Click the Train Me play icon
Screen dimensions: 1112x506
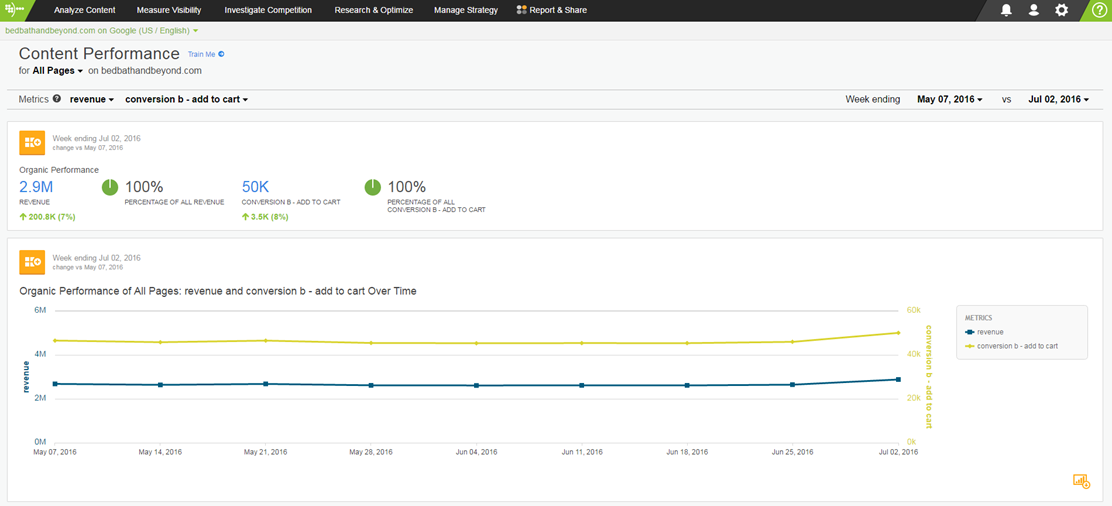pos(221,54)
